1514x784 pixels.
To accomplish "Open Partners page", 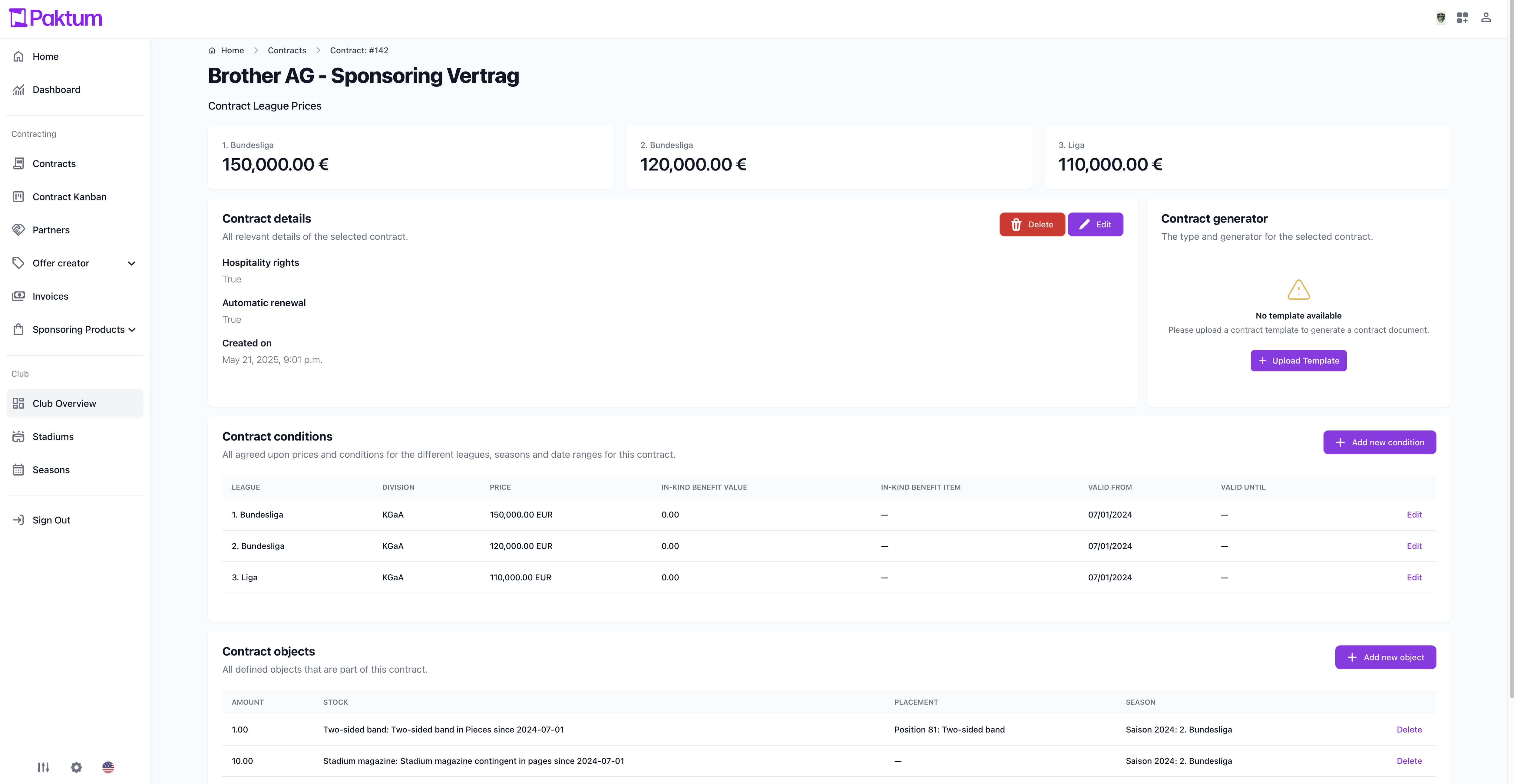I will (75, 230).
